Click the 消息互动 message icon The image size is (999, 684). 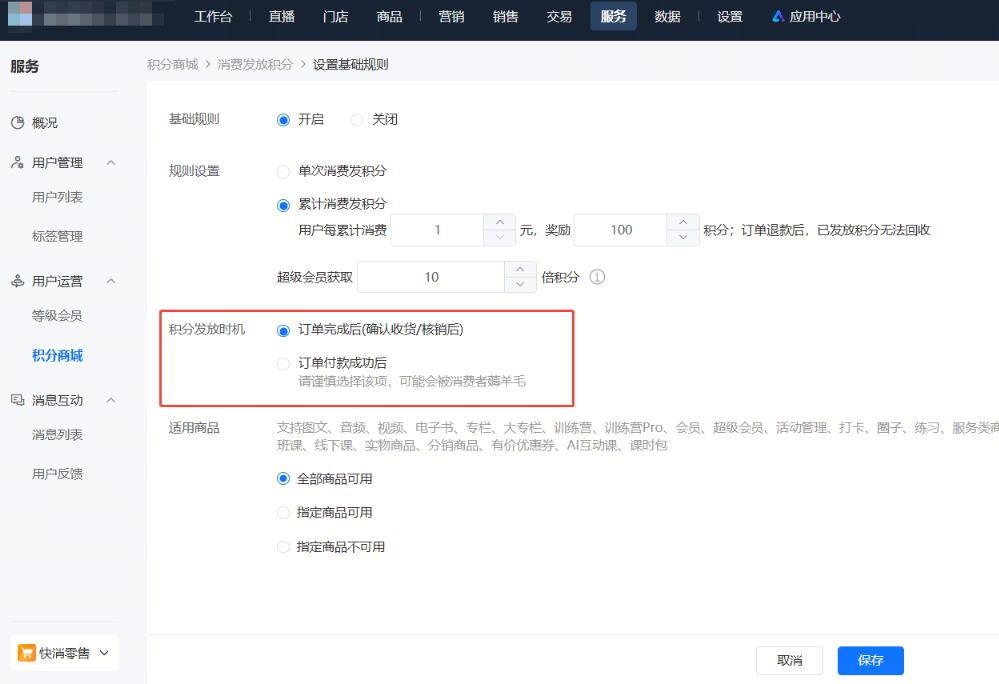[x=17, y=399]
